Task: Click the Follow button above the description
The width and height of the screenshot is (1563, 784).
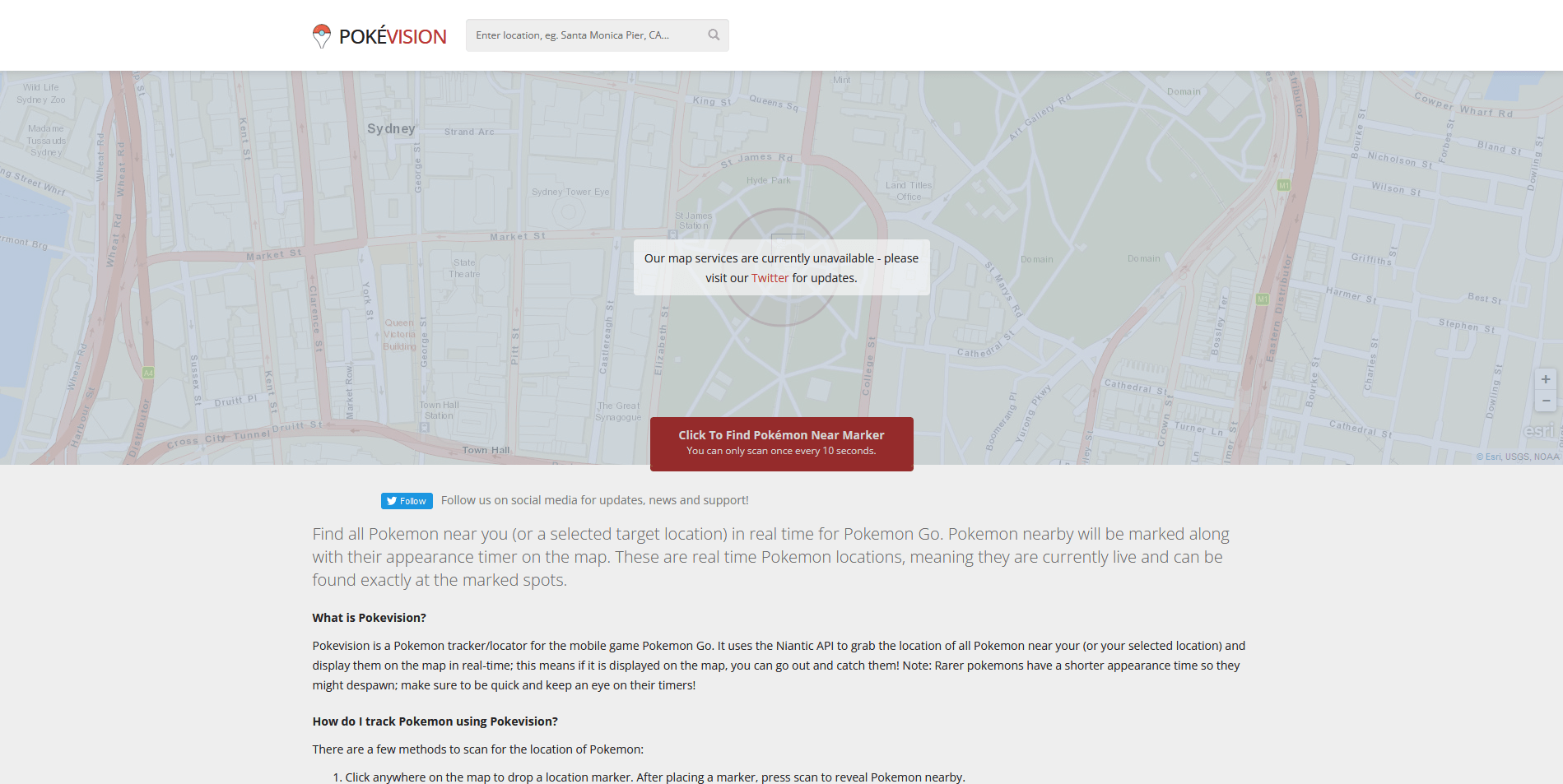Action: pyautogui.click(x=406, y=500)
